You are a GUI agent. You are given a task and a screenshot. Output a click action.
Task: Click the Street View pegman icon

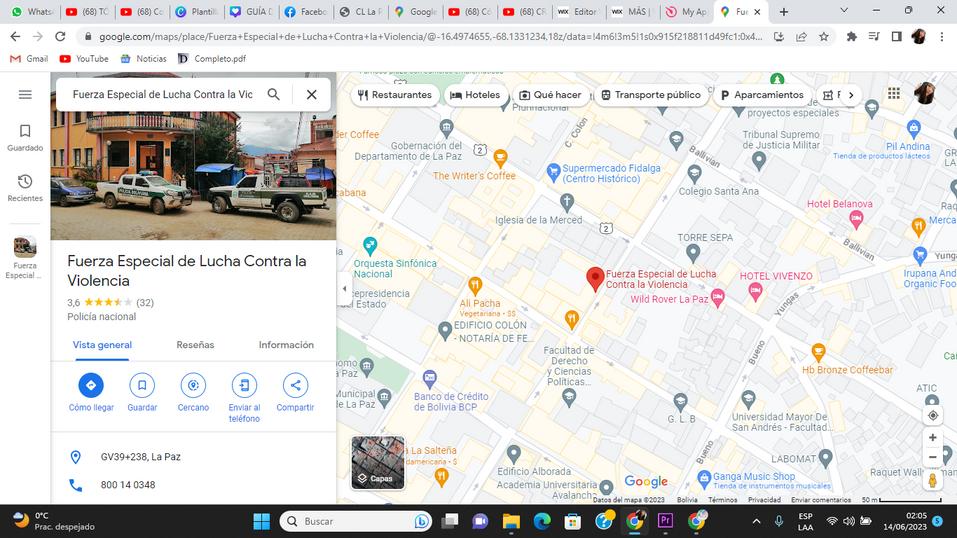coord(933,480)
